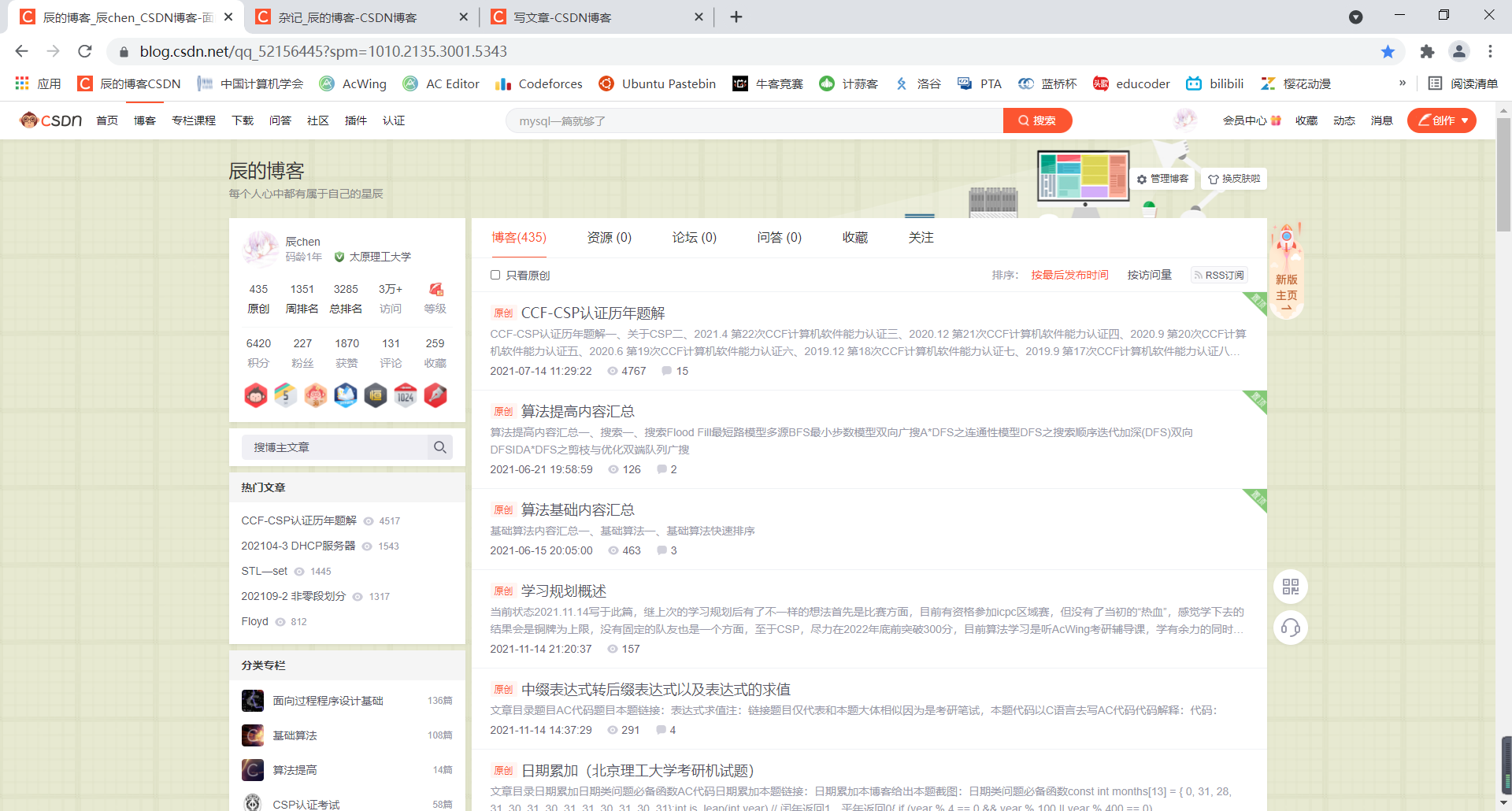Open the Chrome profile avatar icon
Screen dimensions: 1512x811
coord(1459,51)
